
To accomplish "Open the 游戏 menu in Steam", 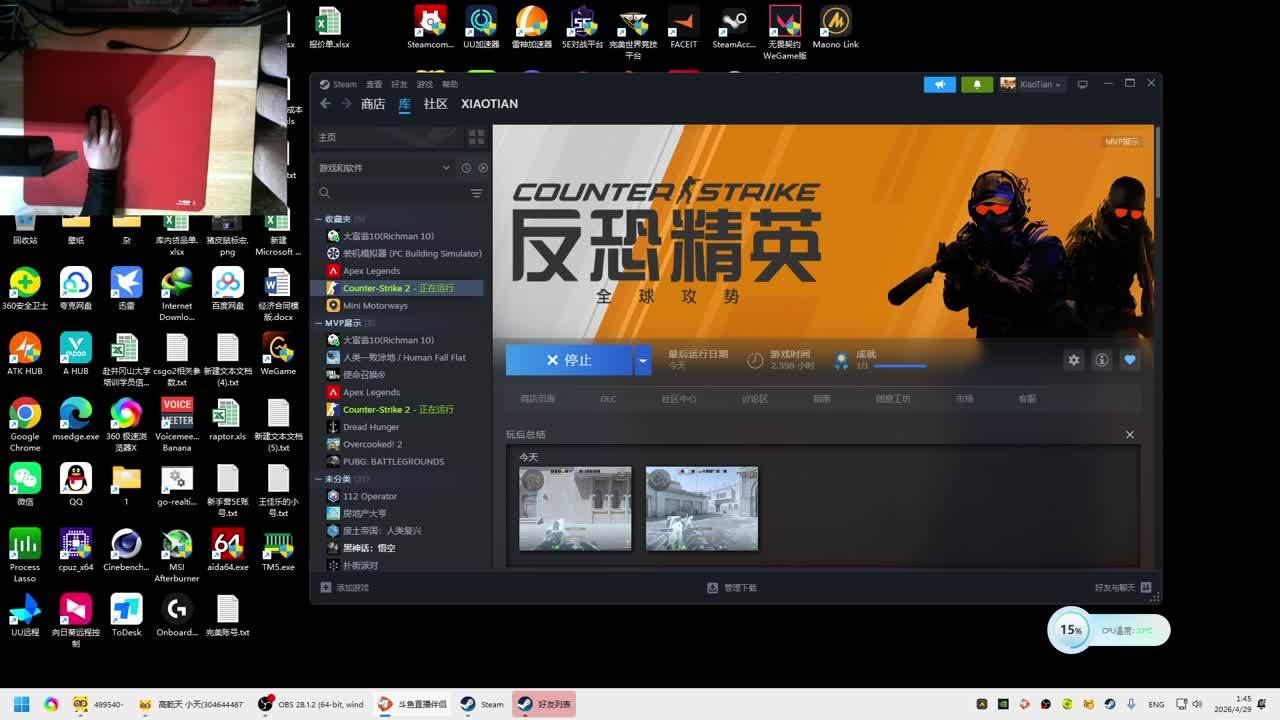I will [425, 84].
